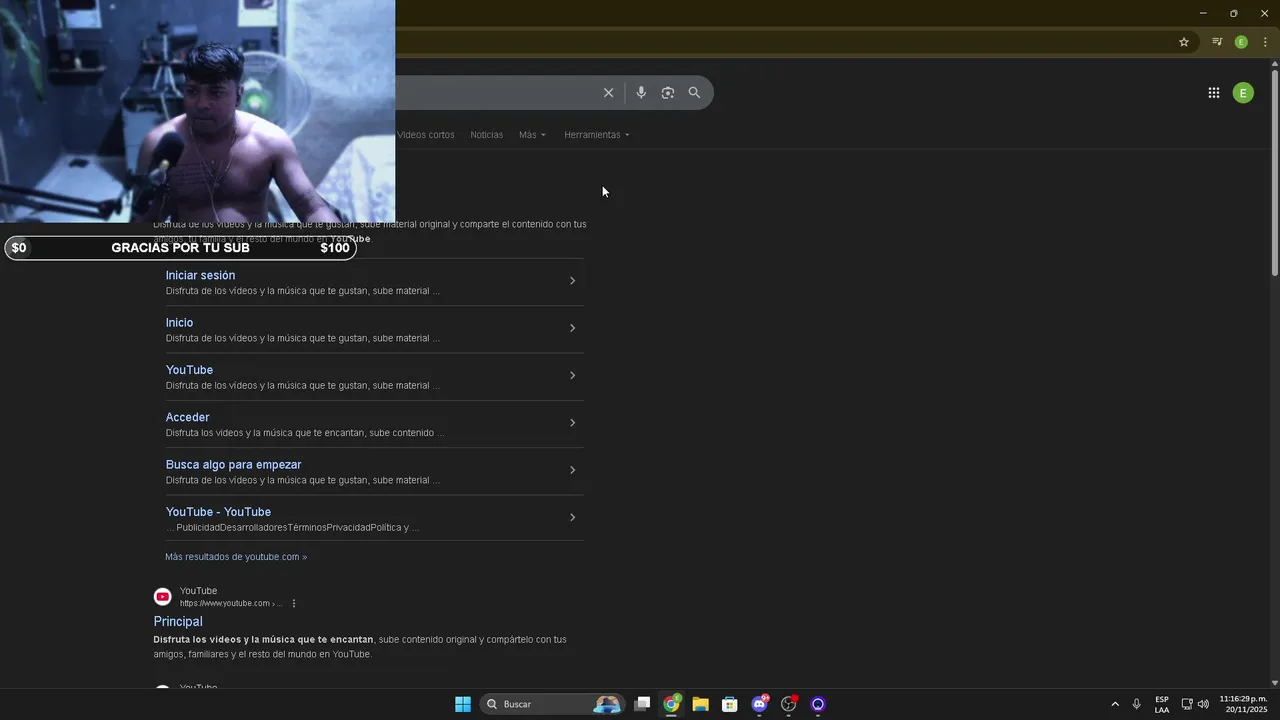Open the OBS Studio taskbar icon
The image size is (1280, 720).
click(789, 704)
